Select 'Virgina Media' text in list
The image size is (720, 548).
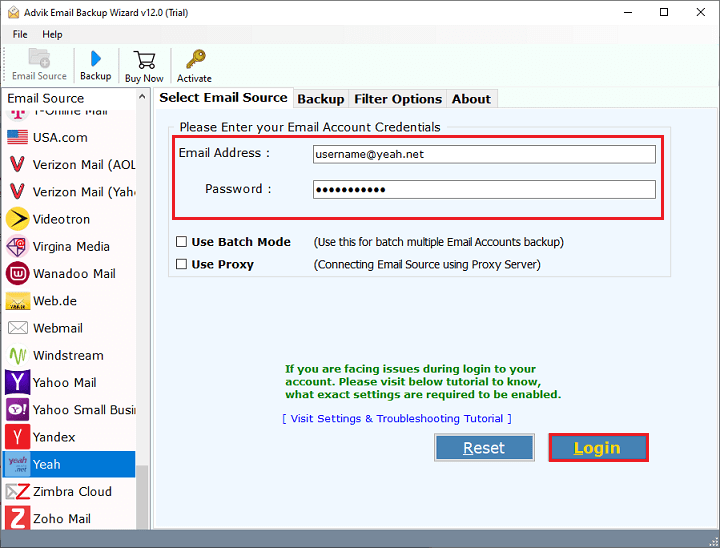click(71, 246)
